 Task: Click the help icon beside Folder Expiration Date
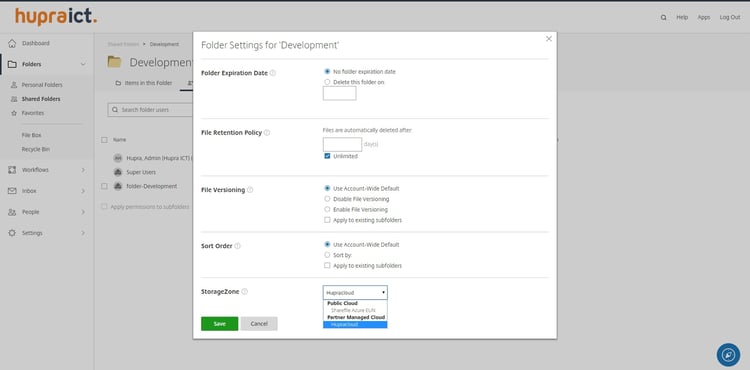(x=273, y=73)
